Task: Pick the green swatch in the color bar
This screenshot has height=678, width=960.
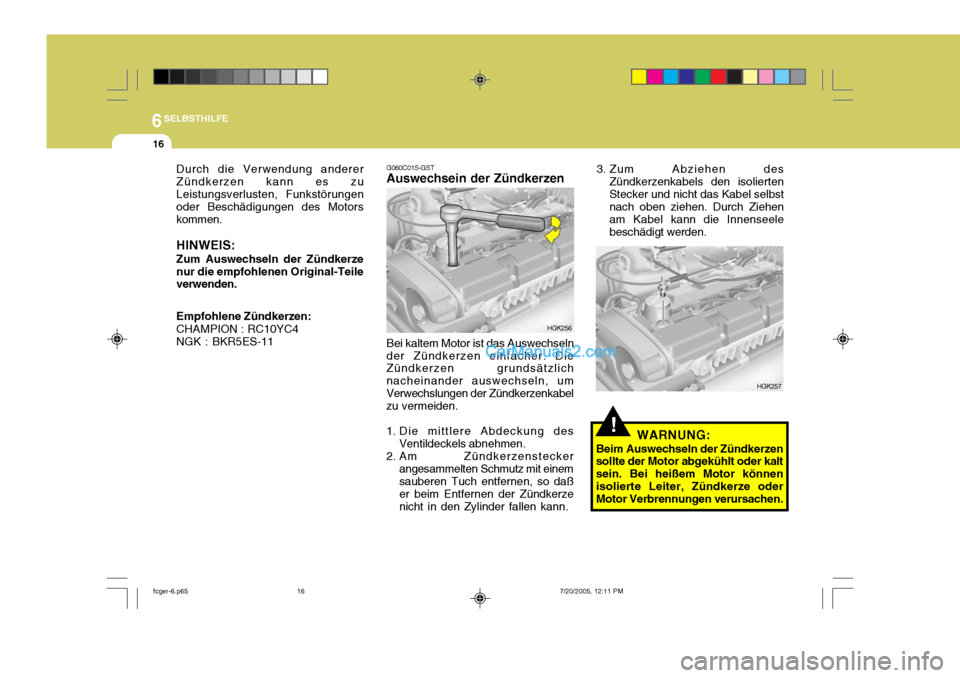Action: 702,77
